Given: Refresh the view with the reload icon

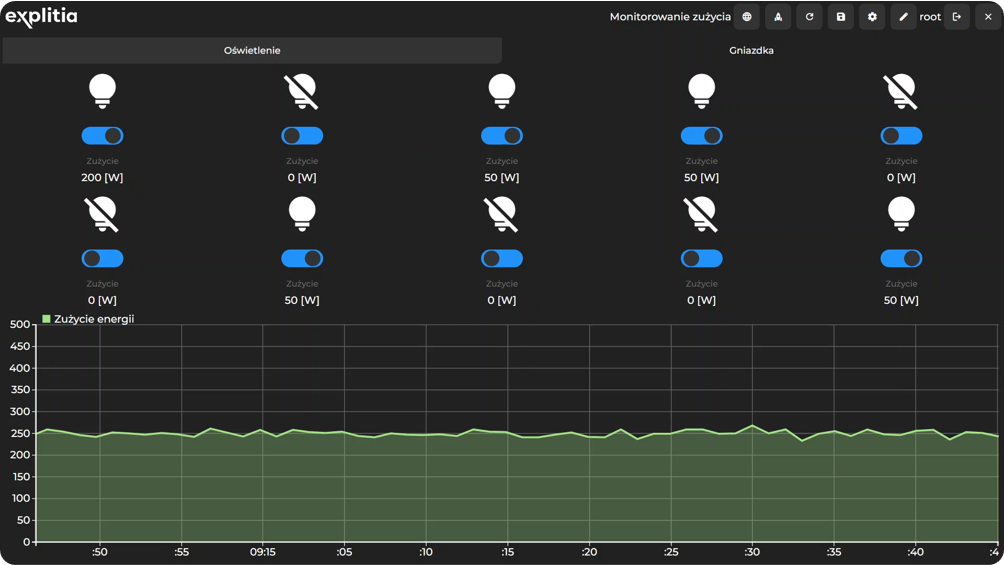Looking at the screenshot, I should click(x=809, y=17).
